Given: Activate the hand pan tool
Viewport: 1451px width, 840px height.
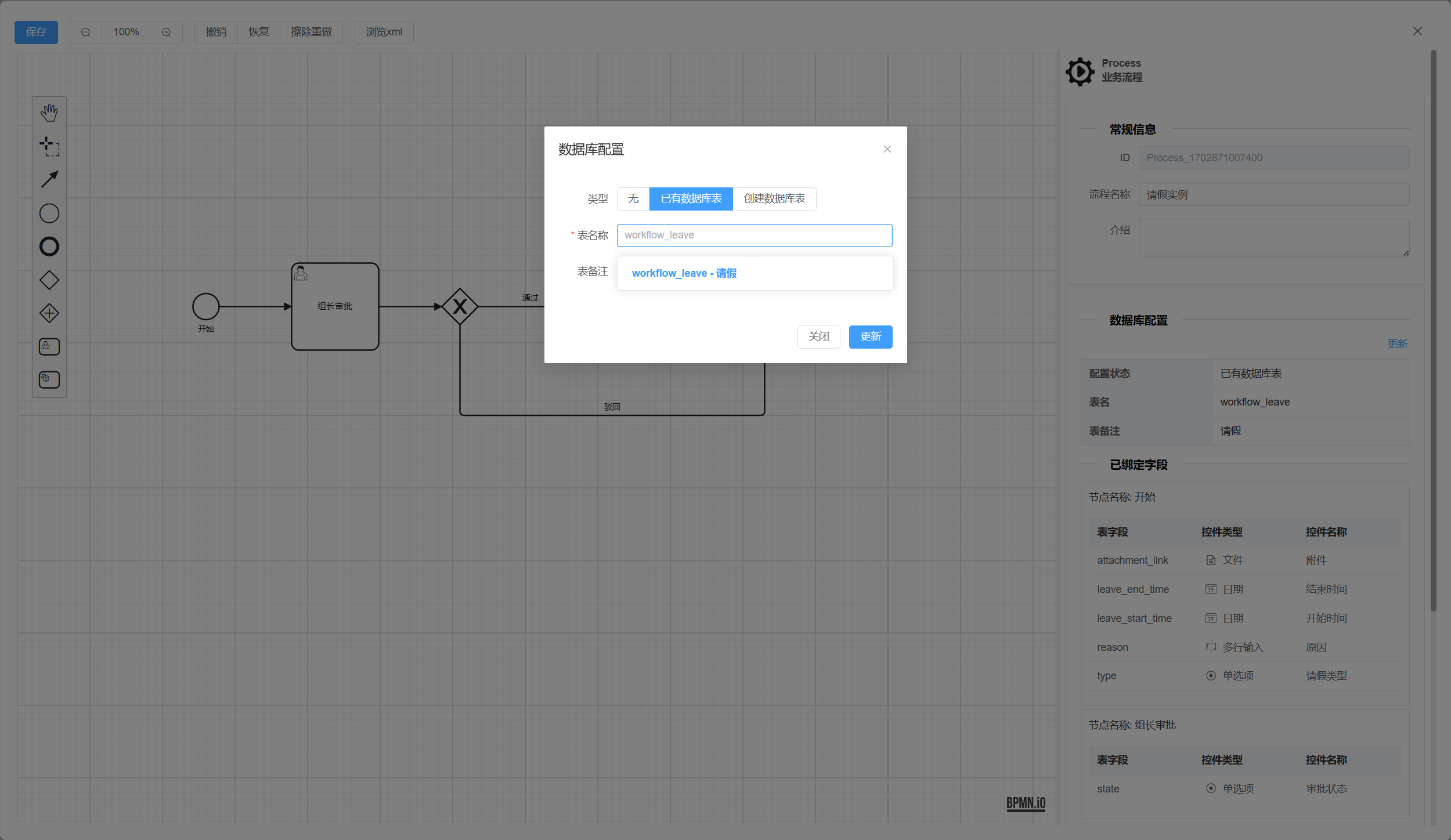Looking at the screenshot, I should (49, 113).
